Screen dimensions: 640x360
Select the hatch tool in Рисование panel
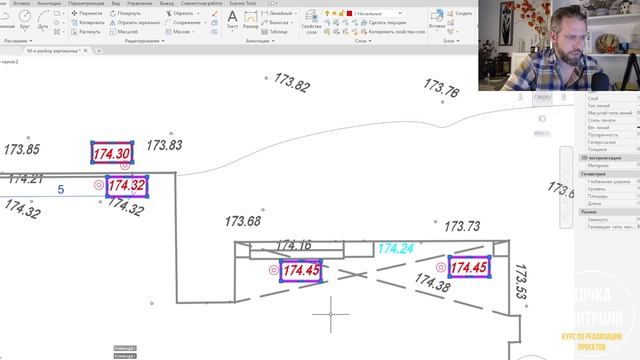pos(57,31)
